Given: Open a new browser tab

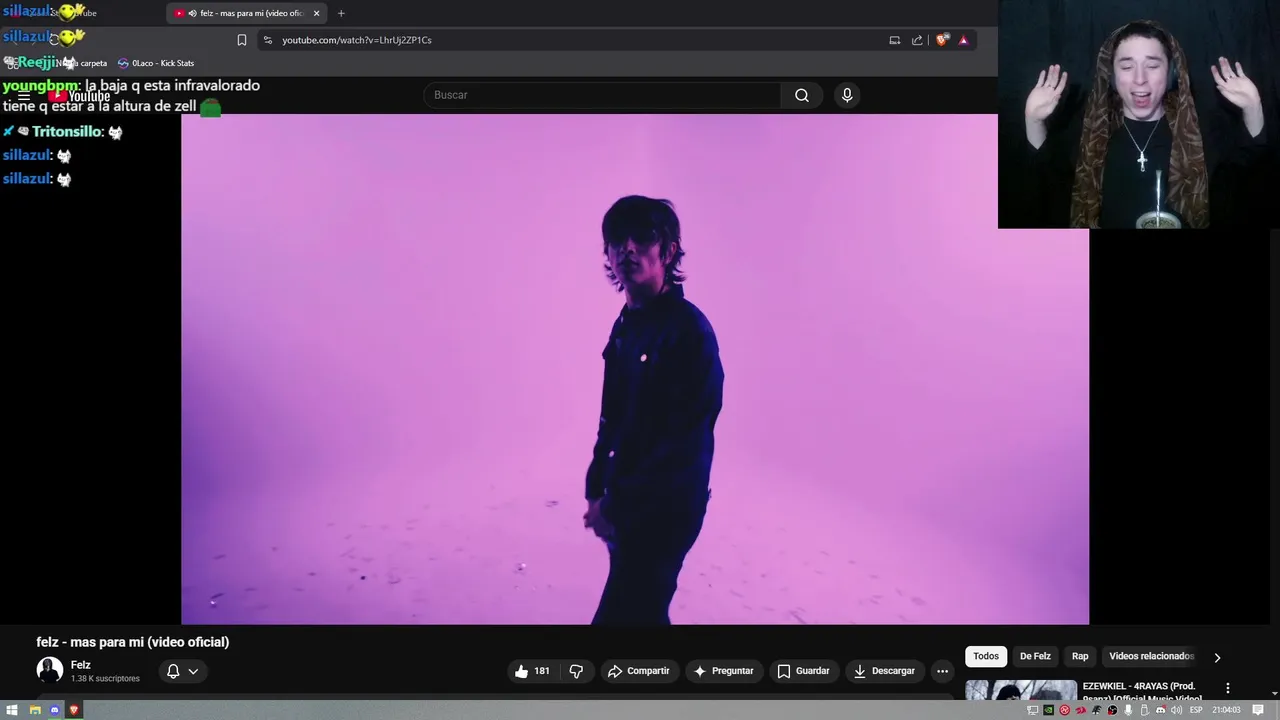Looking at the screenshot, I should 341,13.
